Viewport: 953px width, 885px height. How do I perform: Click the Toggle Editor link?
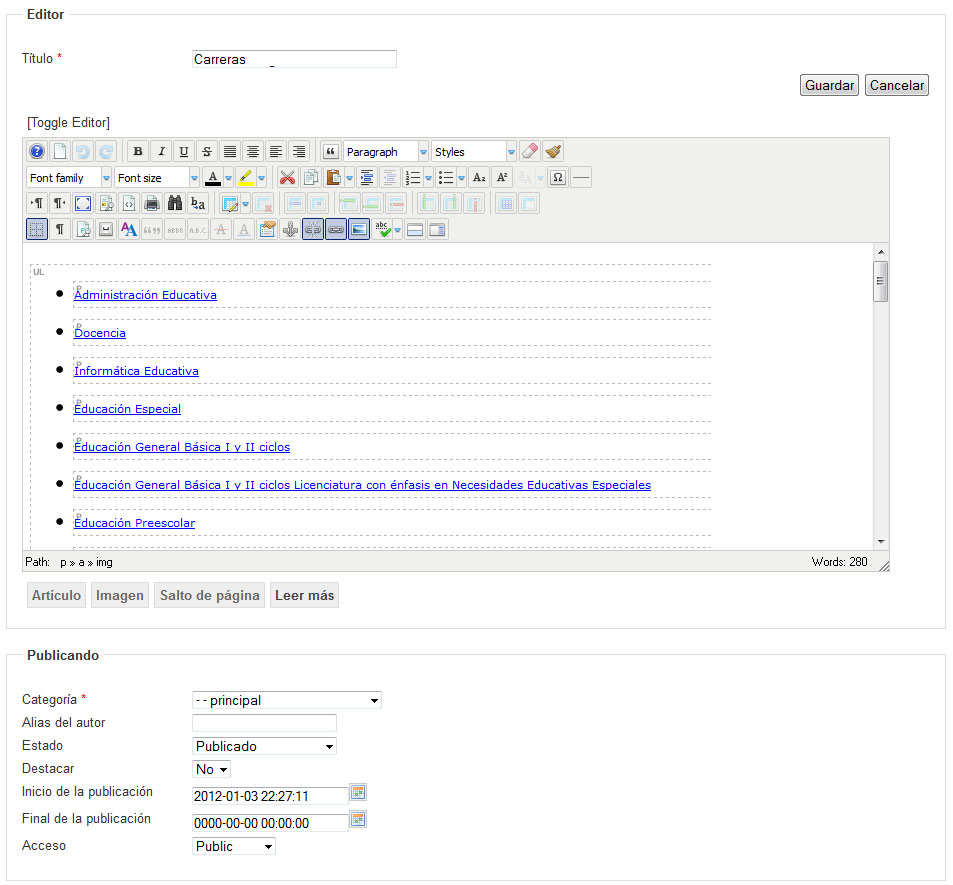[x=68, y=122]
